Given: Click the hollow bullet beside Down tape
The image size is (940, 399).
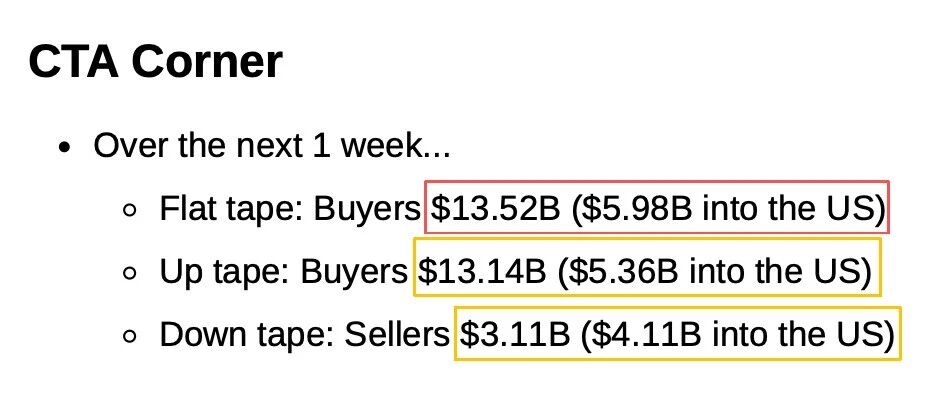Looking at the screenshot, I should click(x=129, y=337).
